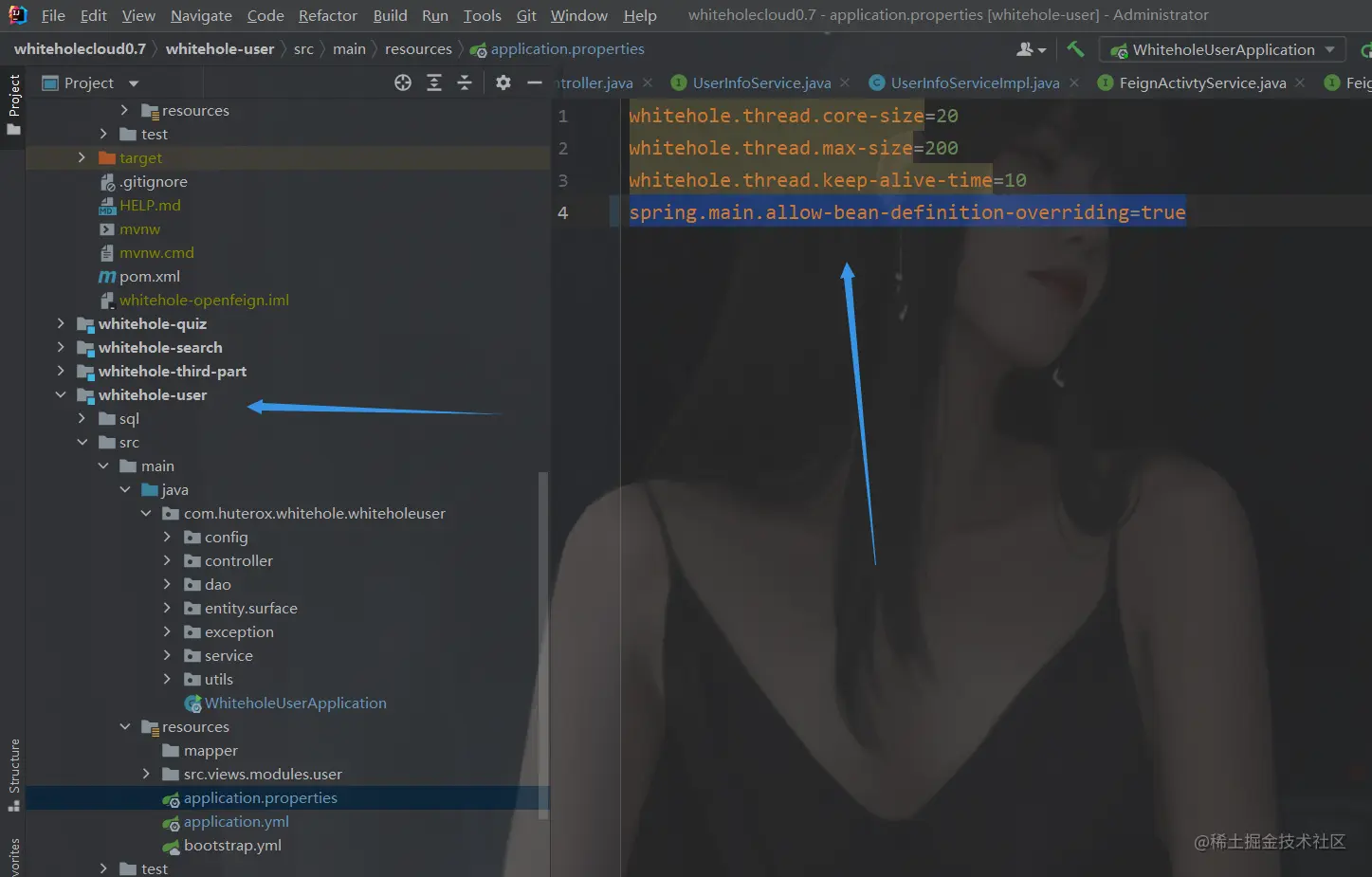
Task: Select WhiteholeUserApplication class in tree
Action: pos(295,703)
